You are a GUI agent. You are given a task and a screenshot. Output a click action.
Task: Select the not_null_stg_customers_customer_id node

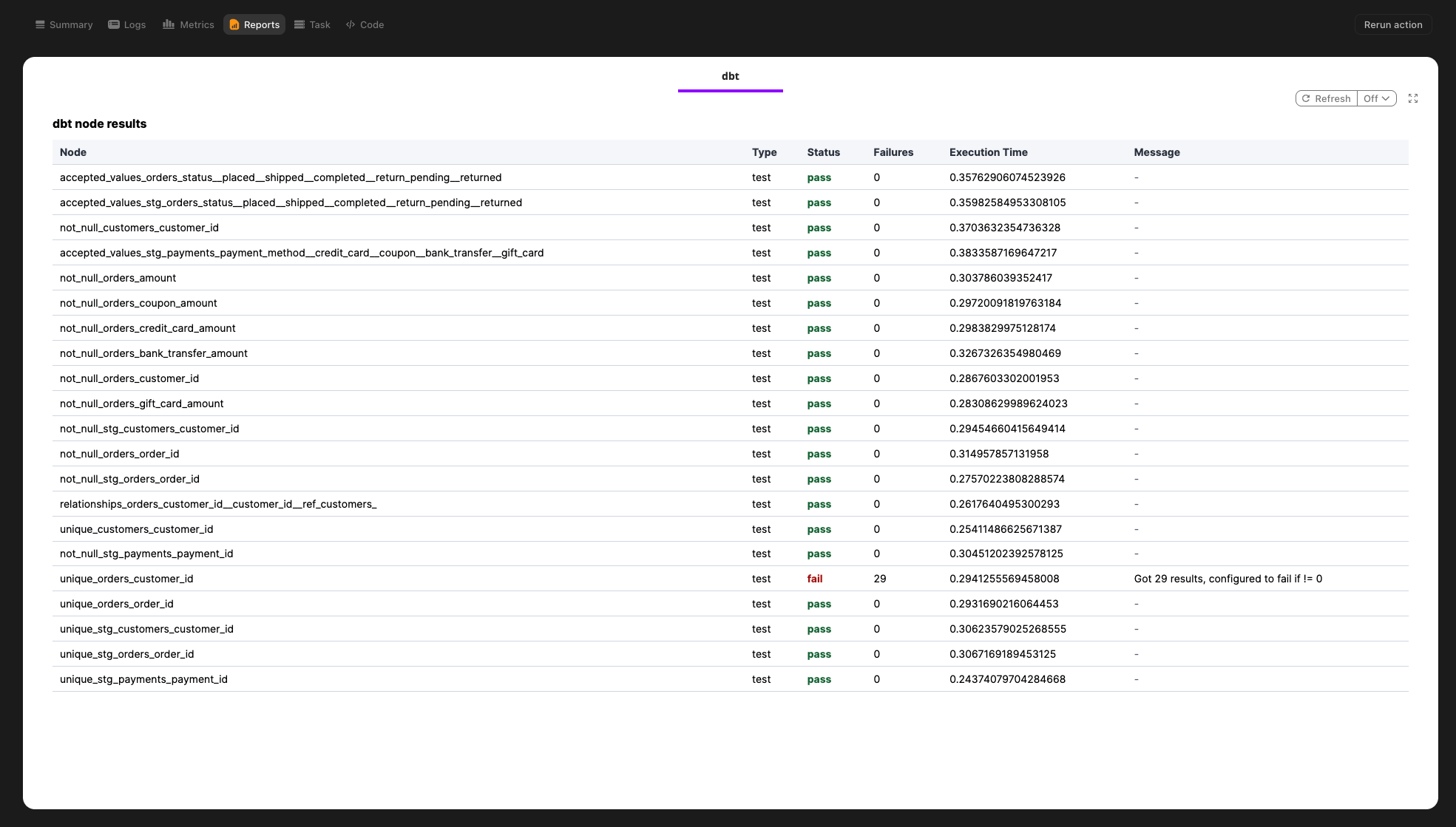point(149,429)
